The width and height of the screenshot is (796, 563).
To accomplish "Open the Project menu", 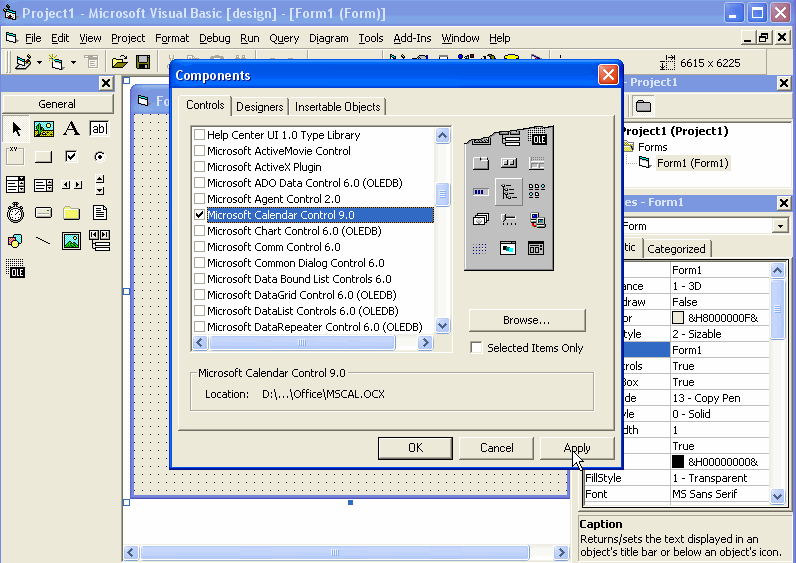I will pos(128,38).
